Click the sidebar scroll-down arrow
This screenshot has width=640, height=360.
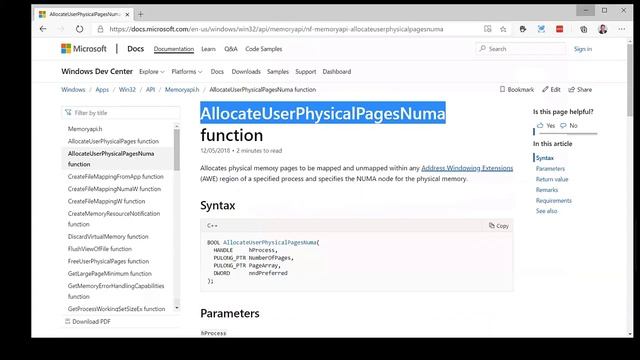click(x=177, y=308)
